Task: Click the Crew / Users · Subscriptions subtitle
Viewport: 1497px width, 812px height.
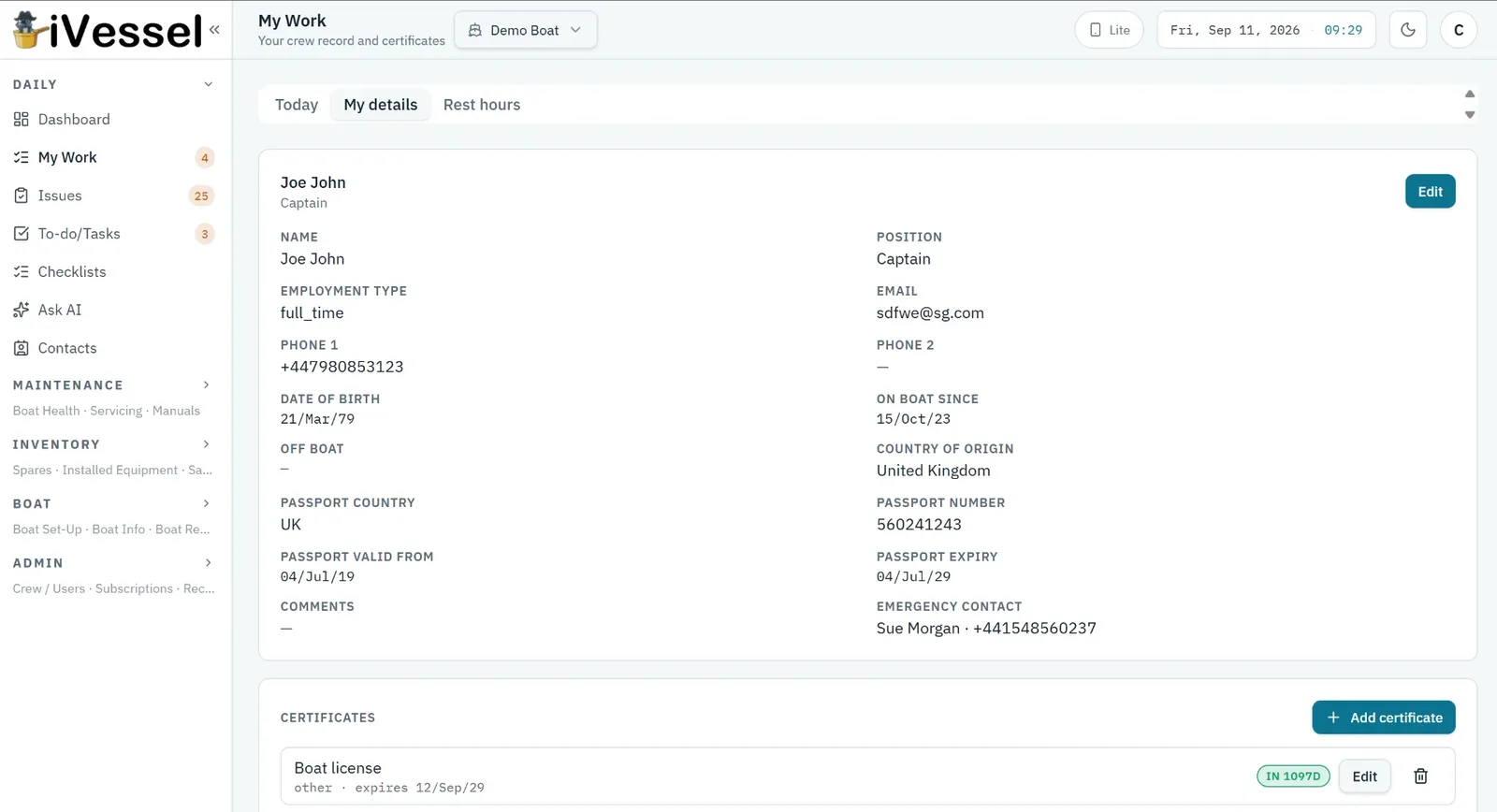Action: [113, 588]
